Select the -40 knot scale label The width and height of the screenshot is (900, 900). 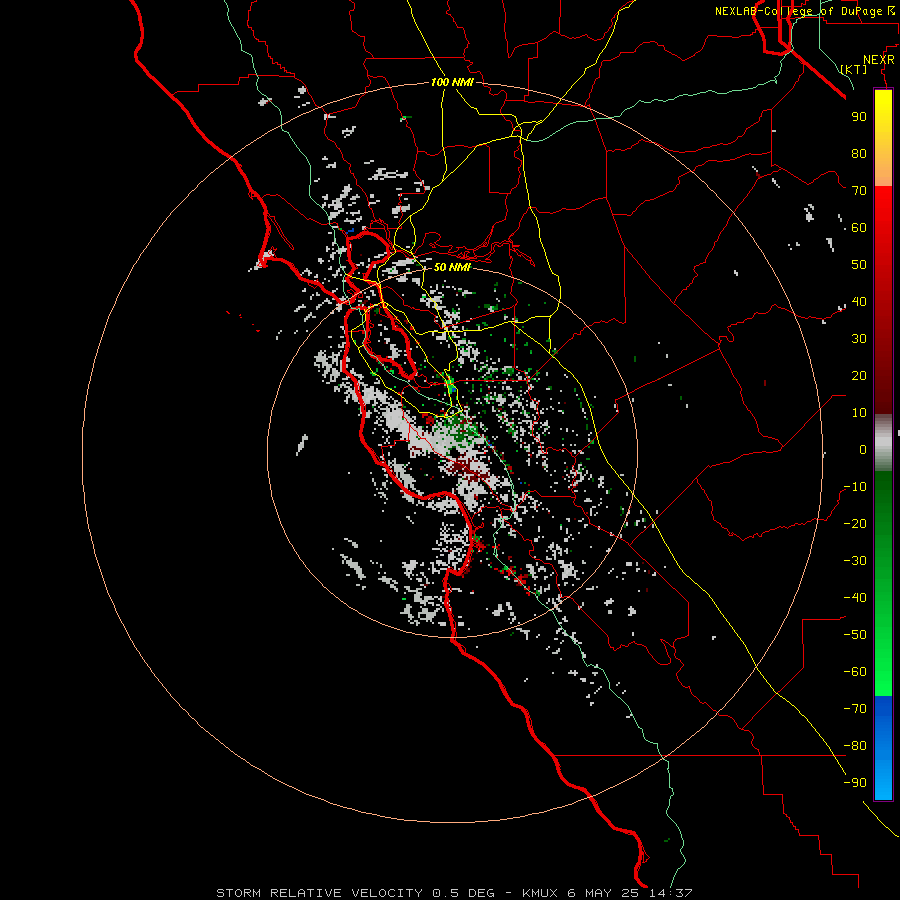pos(855,598)
